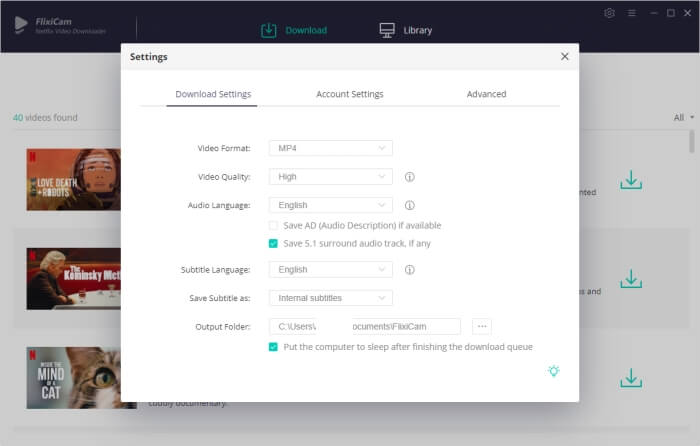Click the Output Folder path field
This screenshot has width=700, height=446.
pyautogui.click(x=364, y=326)
